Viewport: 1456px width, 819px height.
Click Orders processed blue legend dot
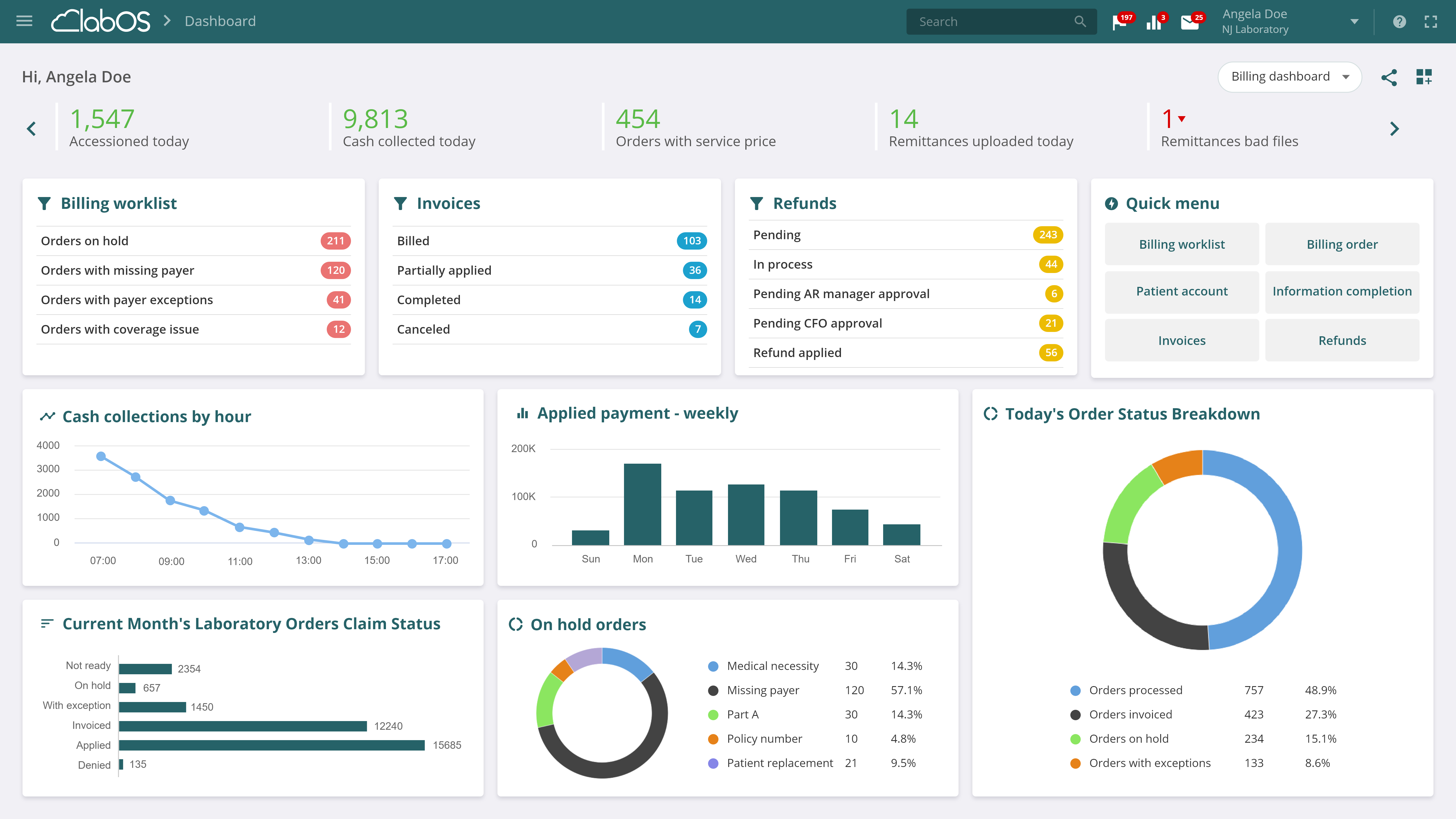coord(1075,691)
